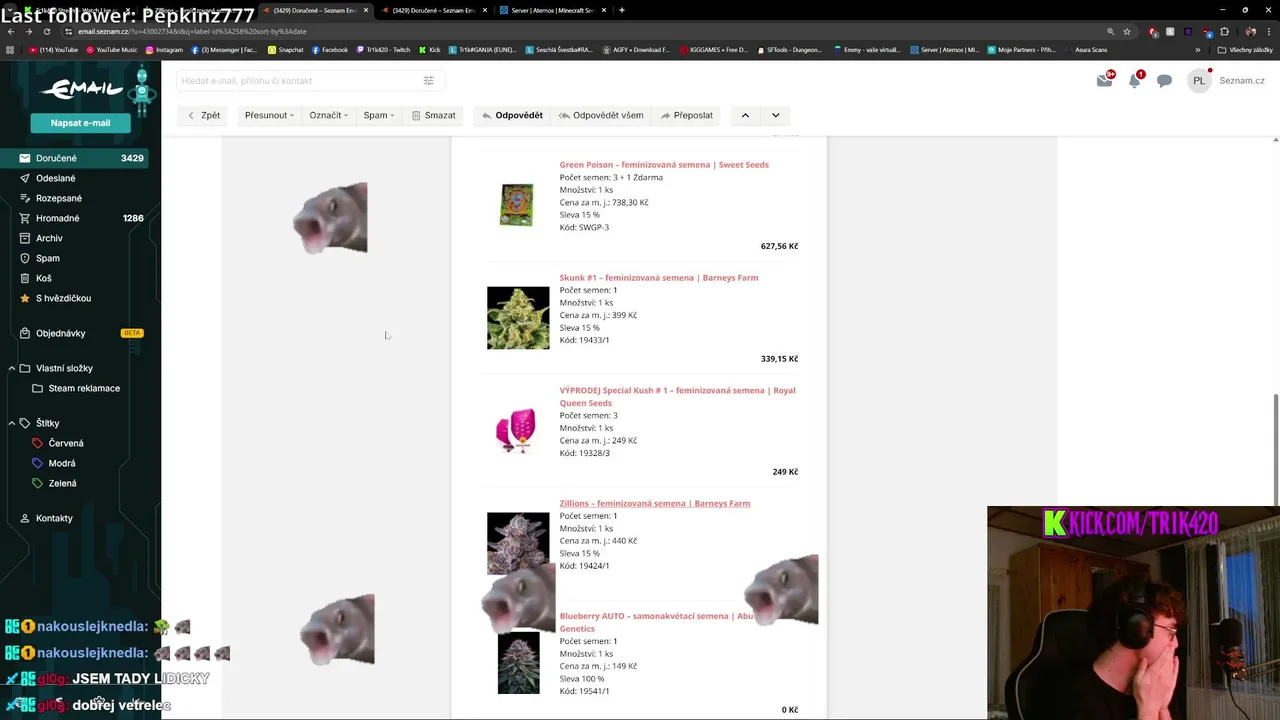The width and height of the screenshot is (1280, 720).
Task: Open the Spam toolbar dropdown
Action: point(378,115)
